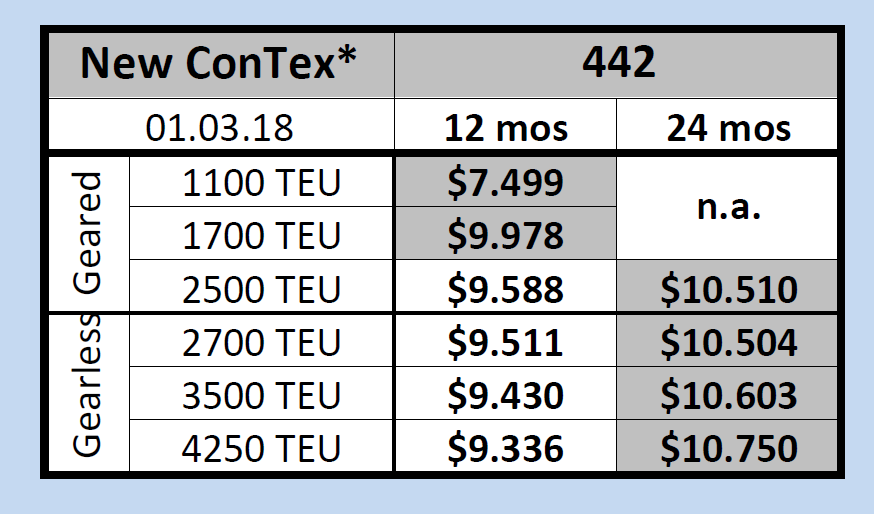Click the 2500 TEU cell
The height and width of the screenshot is (514, 874).
pyautogui.click(x=262, y=289)
